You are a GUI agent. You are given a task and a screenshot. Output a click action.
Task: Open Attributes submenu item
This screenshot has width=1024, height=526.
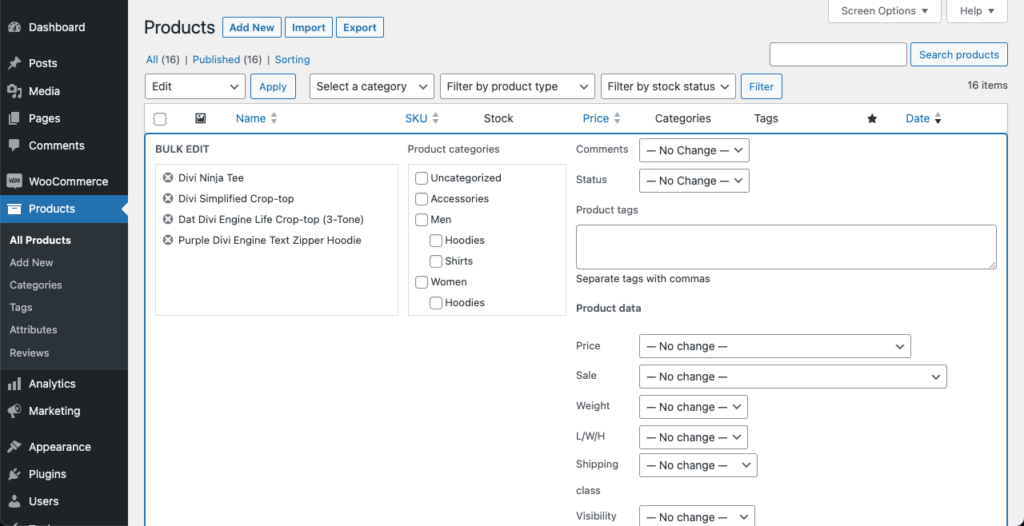click(33, 330)
